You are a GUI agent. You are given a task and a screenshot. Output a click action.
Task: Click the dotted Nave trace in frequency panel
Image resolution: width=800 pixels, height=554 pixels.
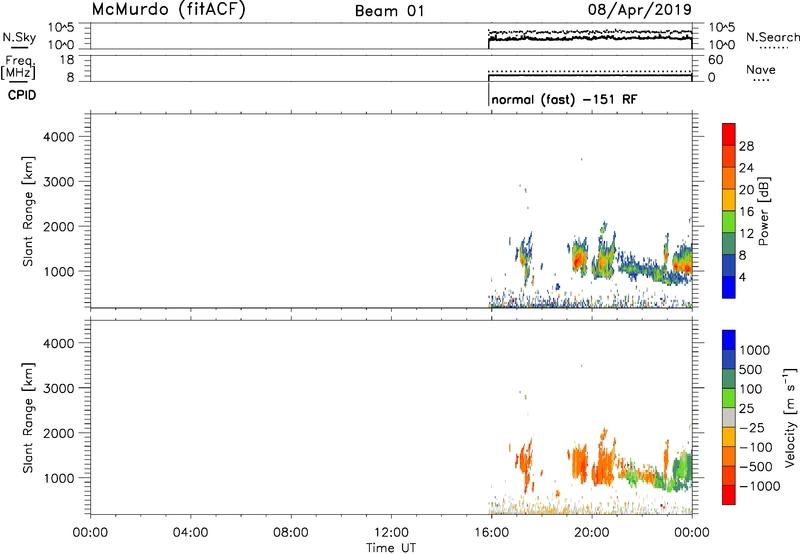590,71
